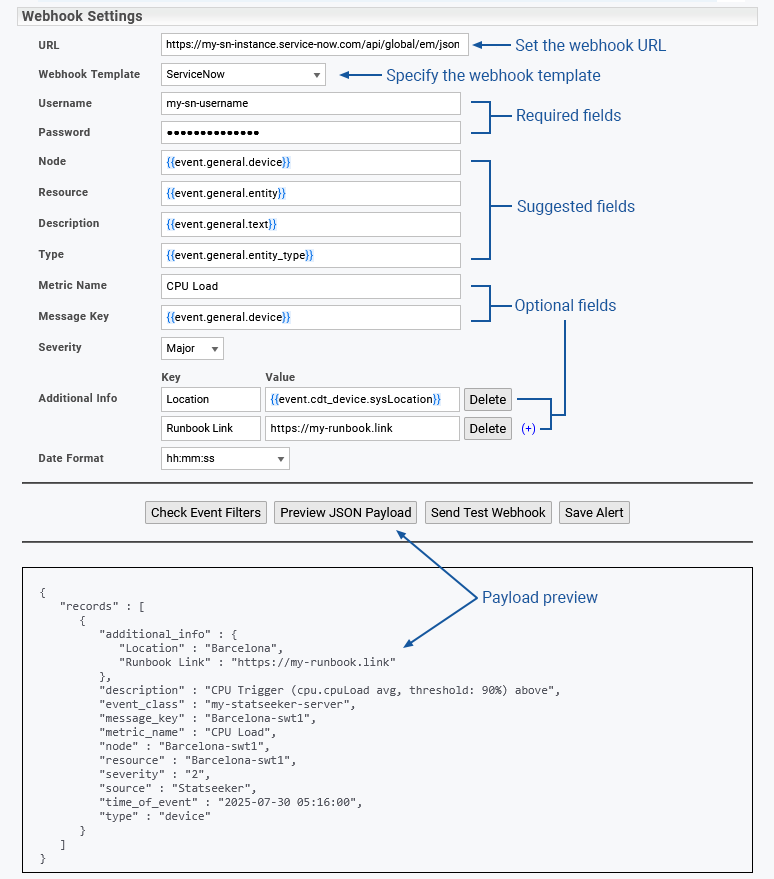Save the alert
Viewport: 774px width, 879px height.
[x=594, y=513]
